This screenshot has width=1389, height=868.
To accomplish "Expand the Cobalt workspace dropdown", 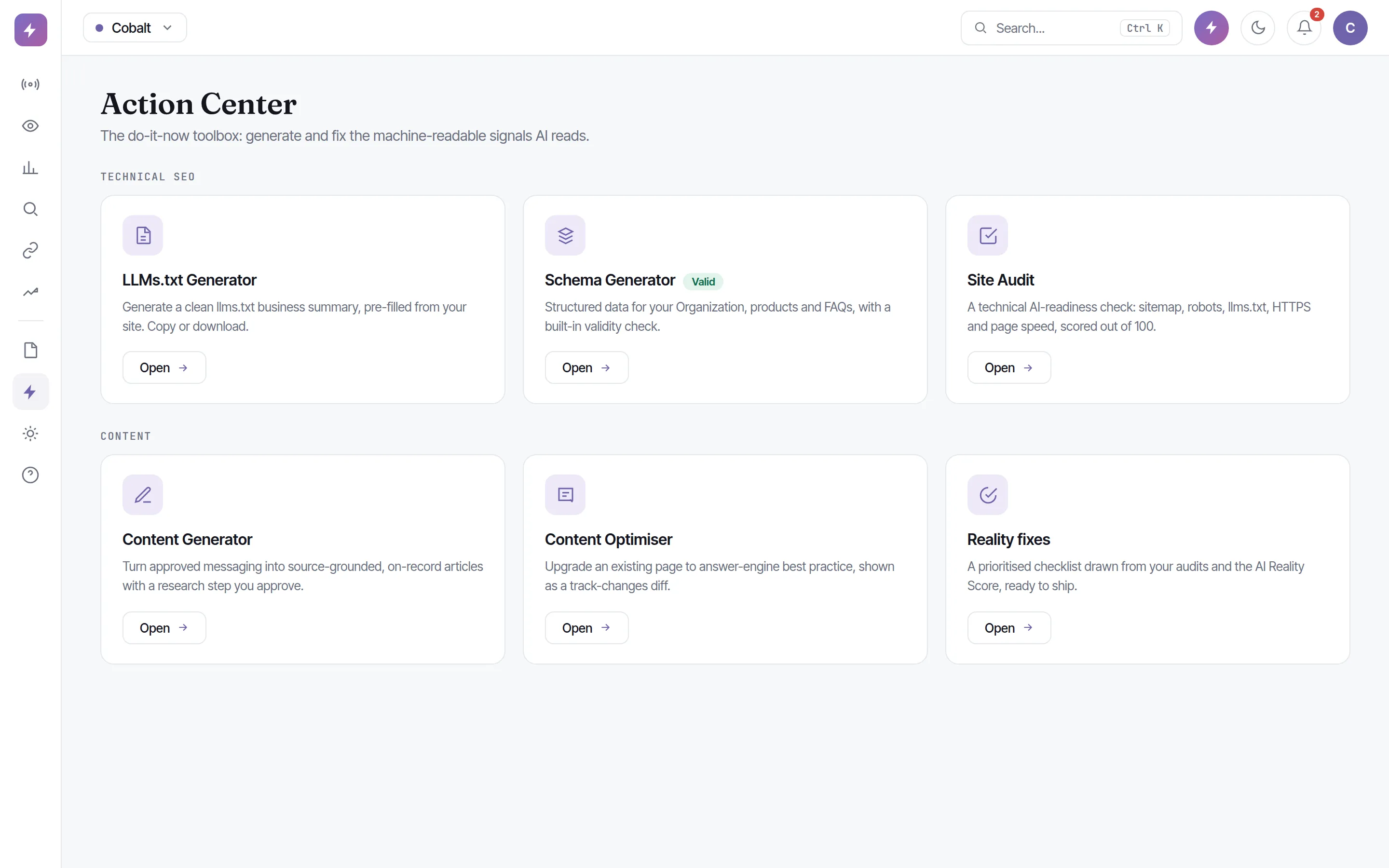I will [135, 27].
